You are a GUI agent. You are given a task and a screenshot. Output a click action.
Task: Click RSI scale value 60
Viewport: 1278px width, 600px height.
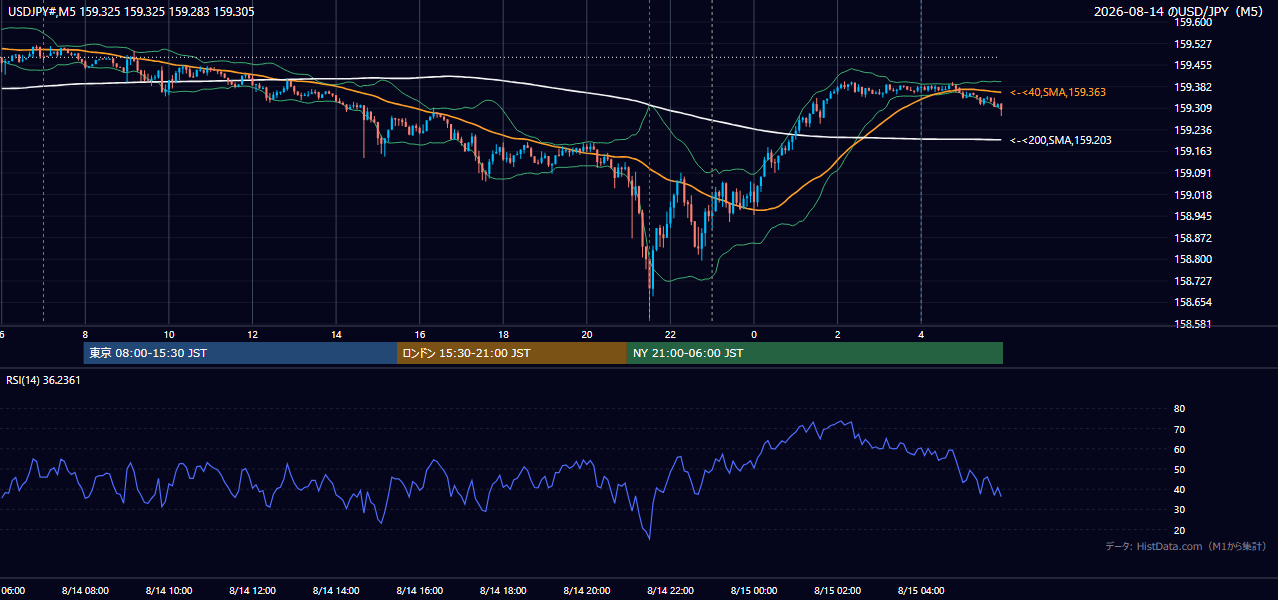[x=1179, y=449]
